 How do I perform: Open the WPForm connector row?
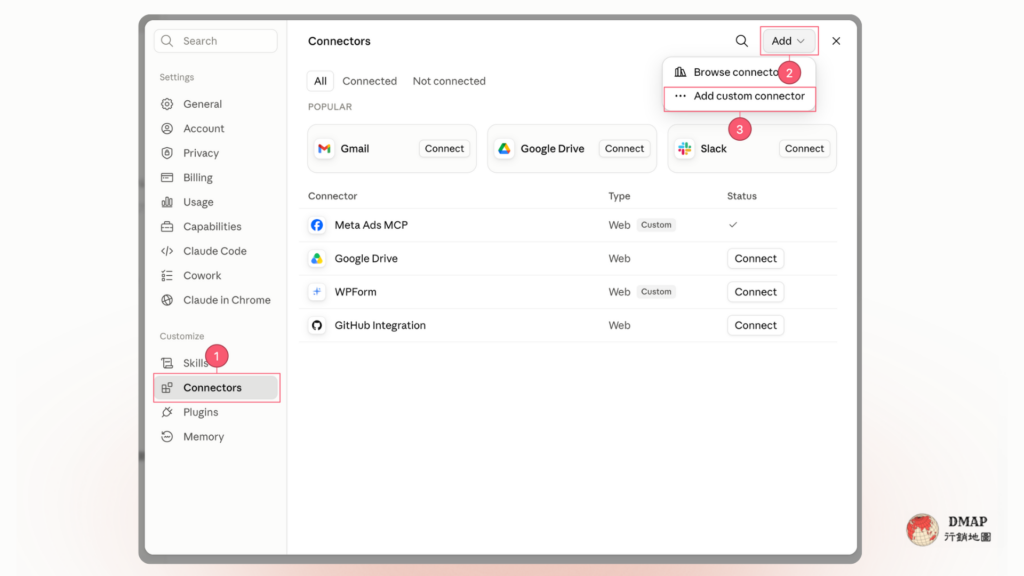(568, 292)
